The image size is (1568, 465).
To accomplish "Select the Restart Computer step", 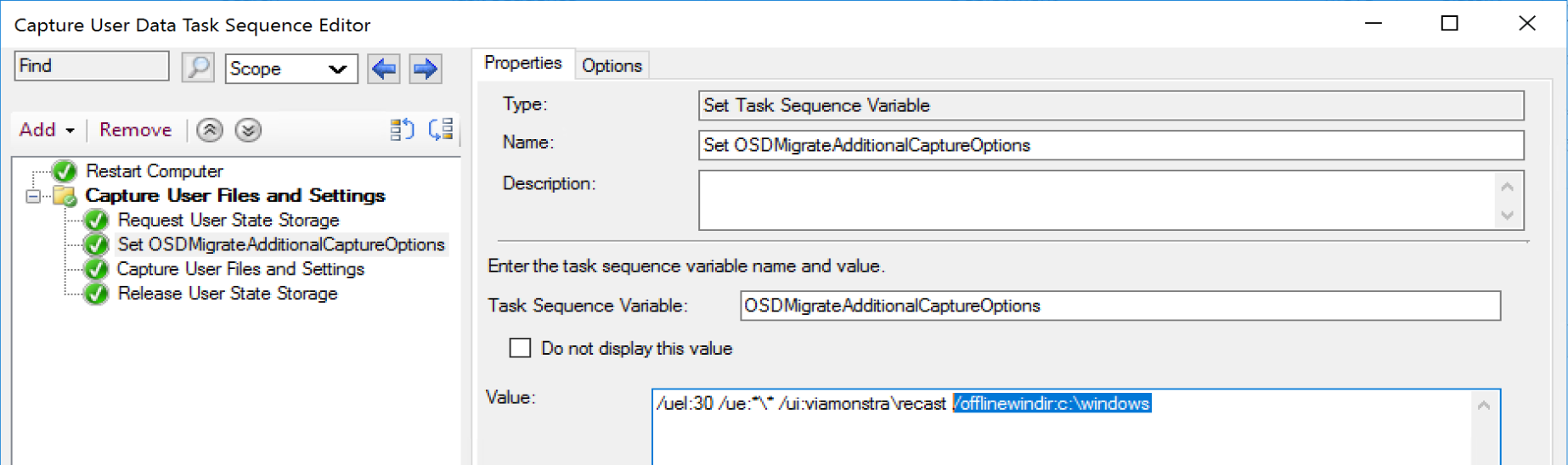I will click(x=154, y=171).
